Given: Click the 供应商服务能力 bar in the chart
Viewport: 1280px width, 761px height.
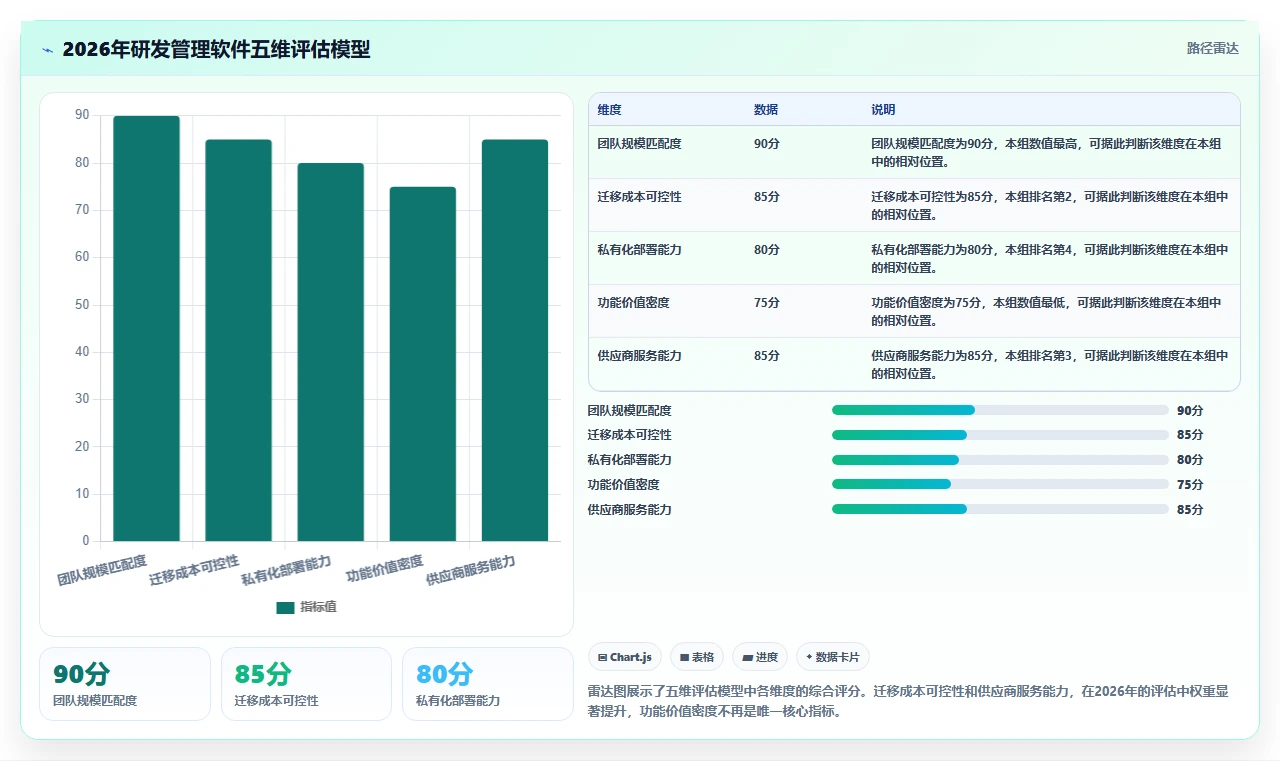Looking at the screenshot, I should point(515,340).
